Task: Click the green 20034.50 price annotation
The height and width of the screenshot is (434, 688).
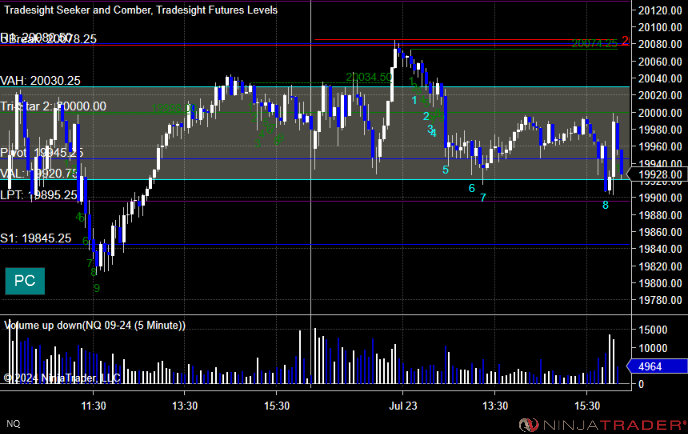Action: point(369,77)
